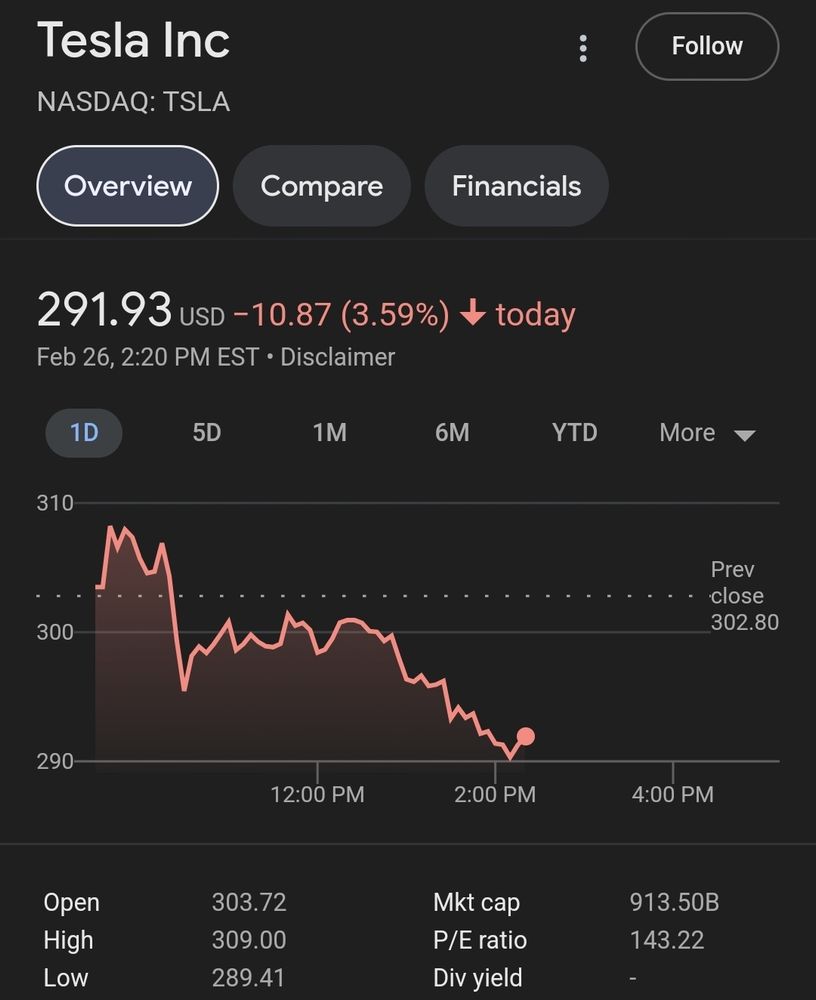Open the three-dot more options menu
The height and width of the screenshot is (1000, 816).
[x=583, y=48]
